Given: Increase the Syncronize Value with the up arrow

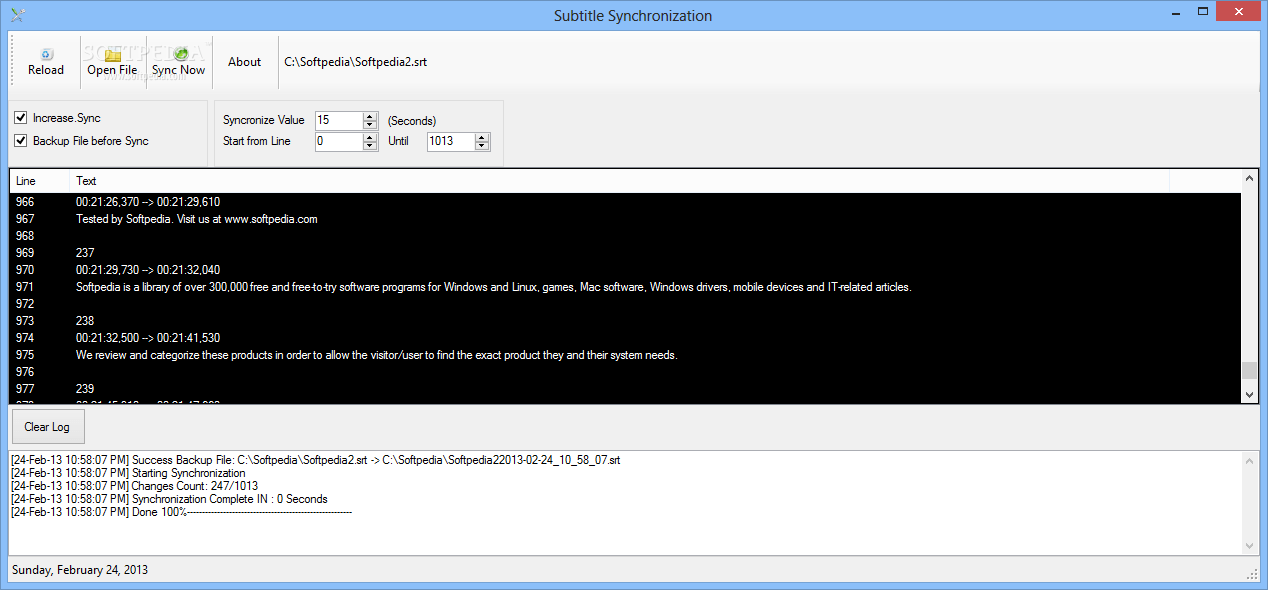Looking at the screenshot, I should (370, 116).
